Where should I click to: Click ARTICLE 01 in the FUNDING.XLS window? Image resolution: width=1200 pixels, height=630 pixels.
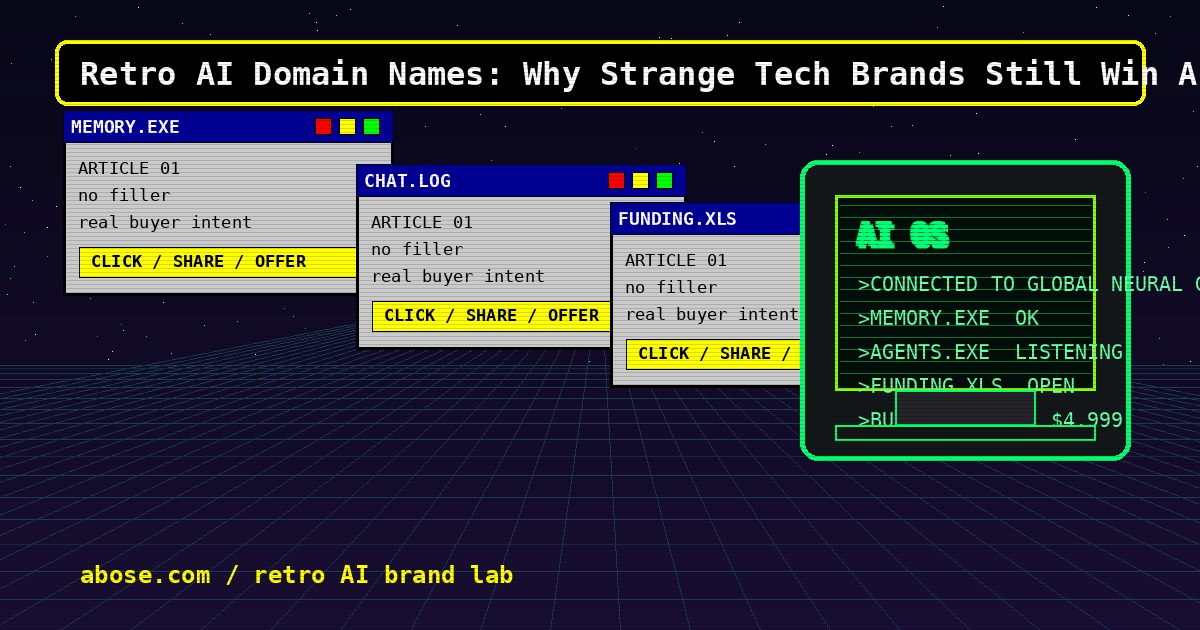coord(676,260)
